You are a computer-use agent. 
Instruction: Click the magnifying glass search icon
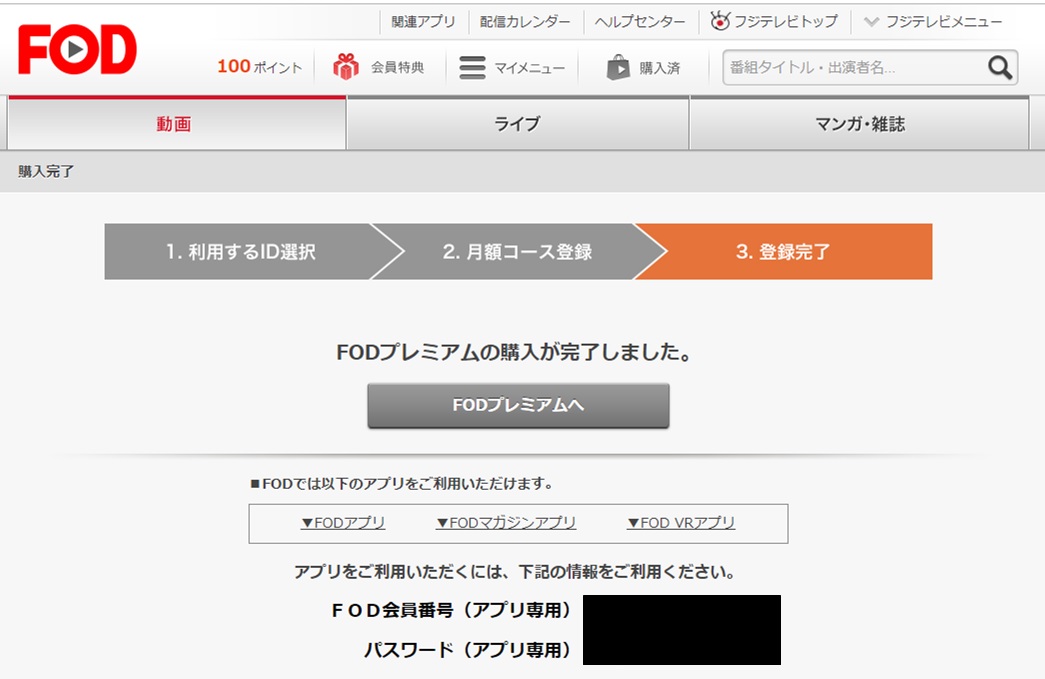(x=1000, y=67)
